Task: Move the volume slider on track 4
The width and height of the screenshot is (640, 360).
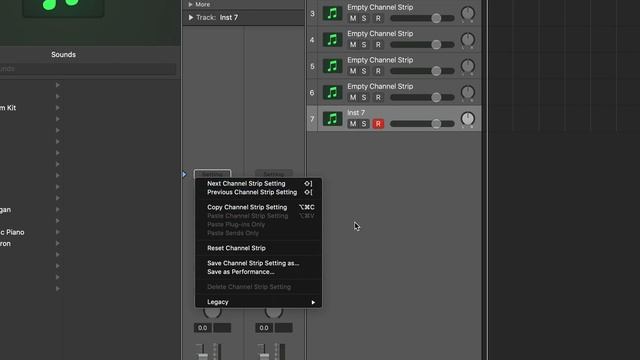Action: (x=436, y=44)
